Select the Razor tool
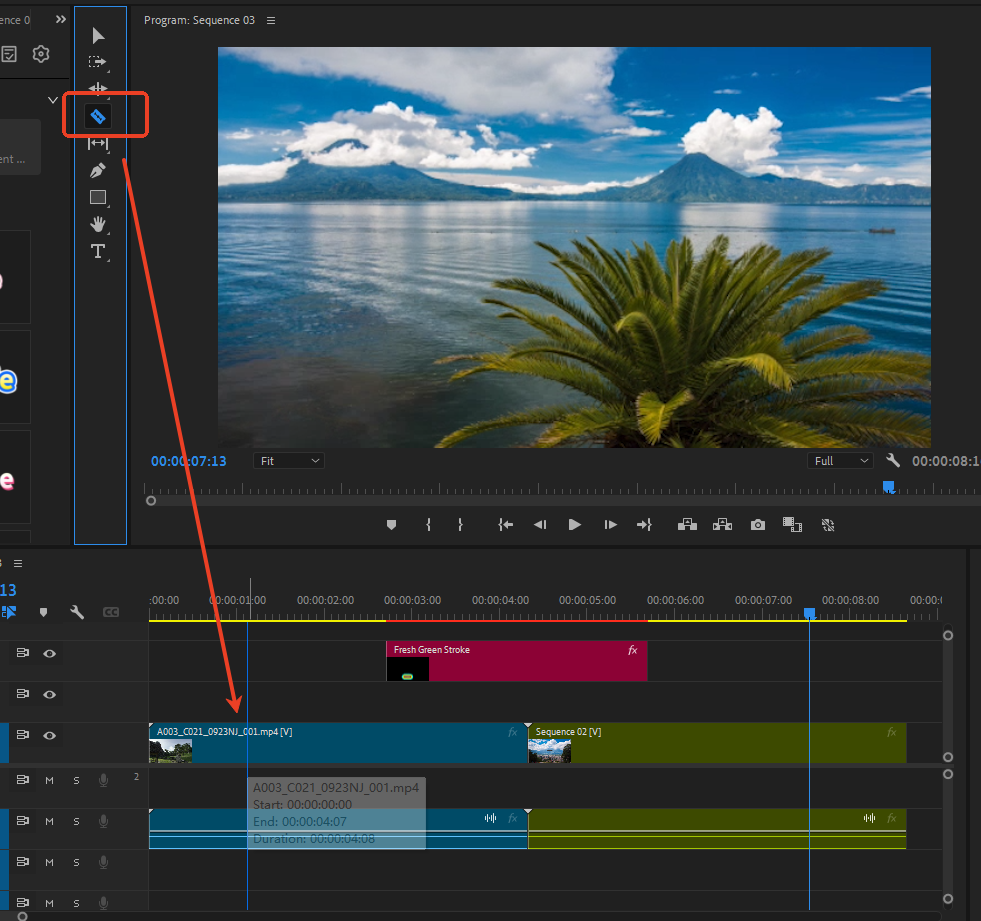The width and height of the screenshot is (981, 921). pyautogui.click(x=99, y=114)
